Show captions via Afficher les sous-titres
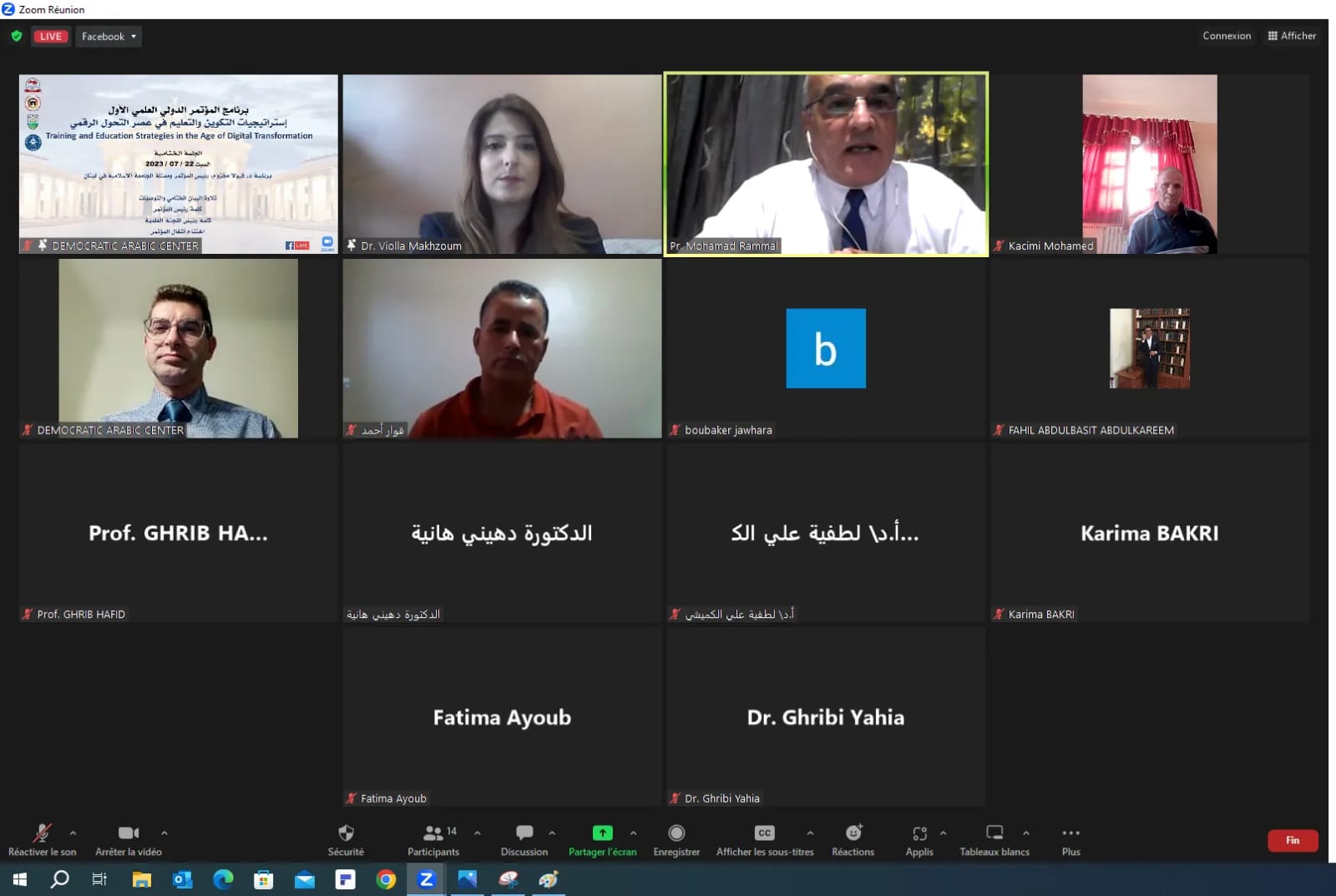Image resolution: width=1336 pixels, height=896 pixels. point(764,838)
